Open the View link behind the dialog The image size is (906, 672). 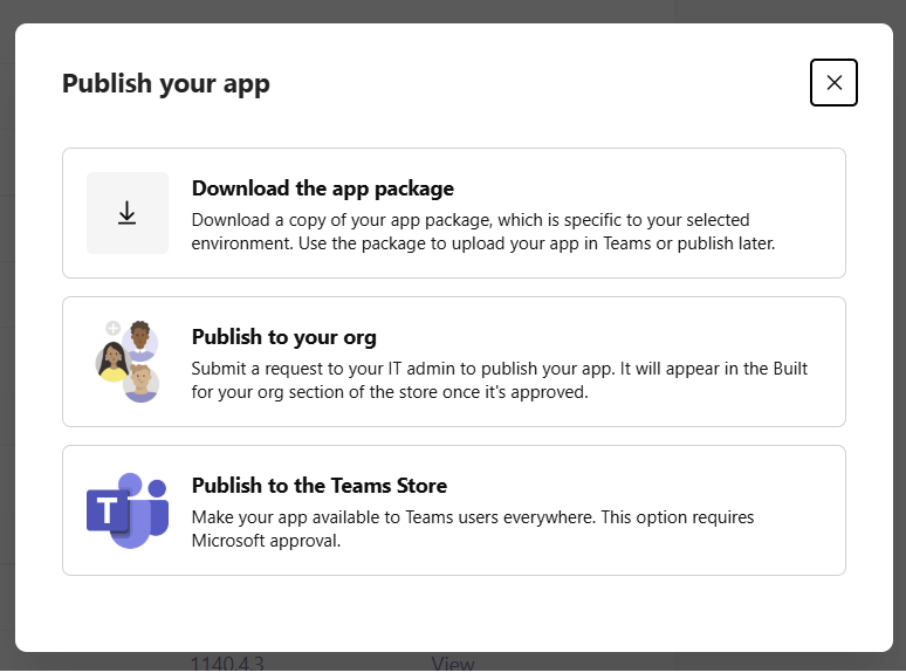[453, 662]
